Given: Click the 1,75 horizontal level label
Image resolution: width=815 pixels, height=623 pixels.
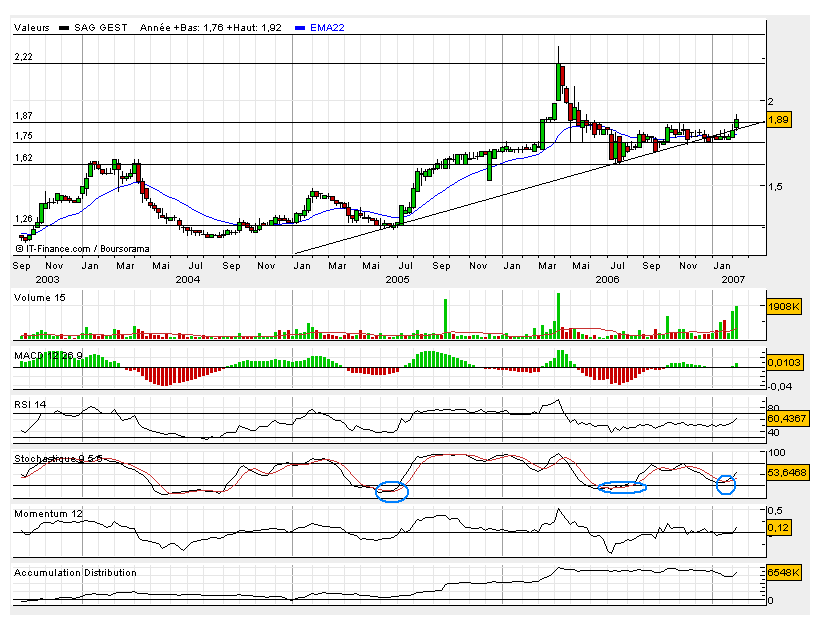Looking at the screenshot, I should pos(23,136).
